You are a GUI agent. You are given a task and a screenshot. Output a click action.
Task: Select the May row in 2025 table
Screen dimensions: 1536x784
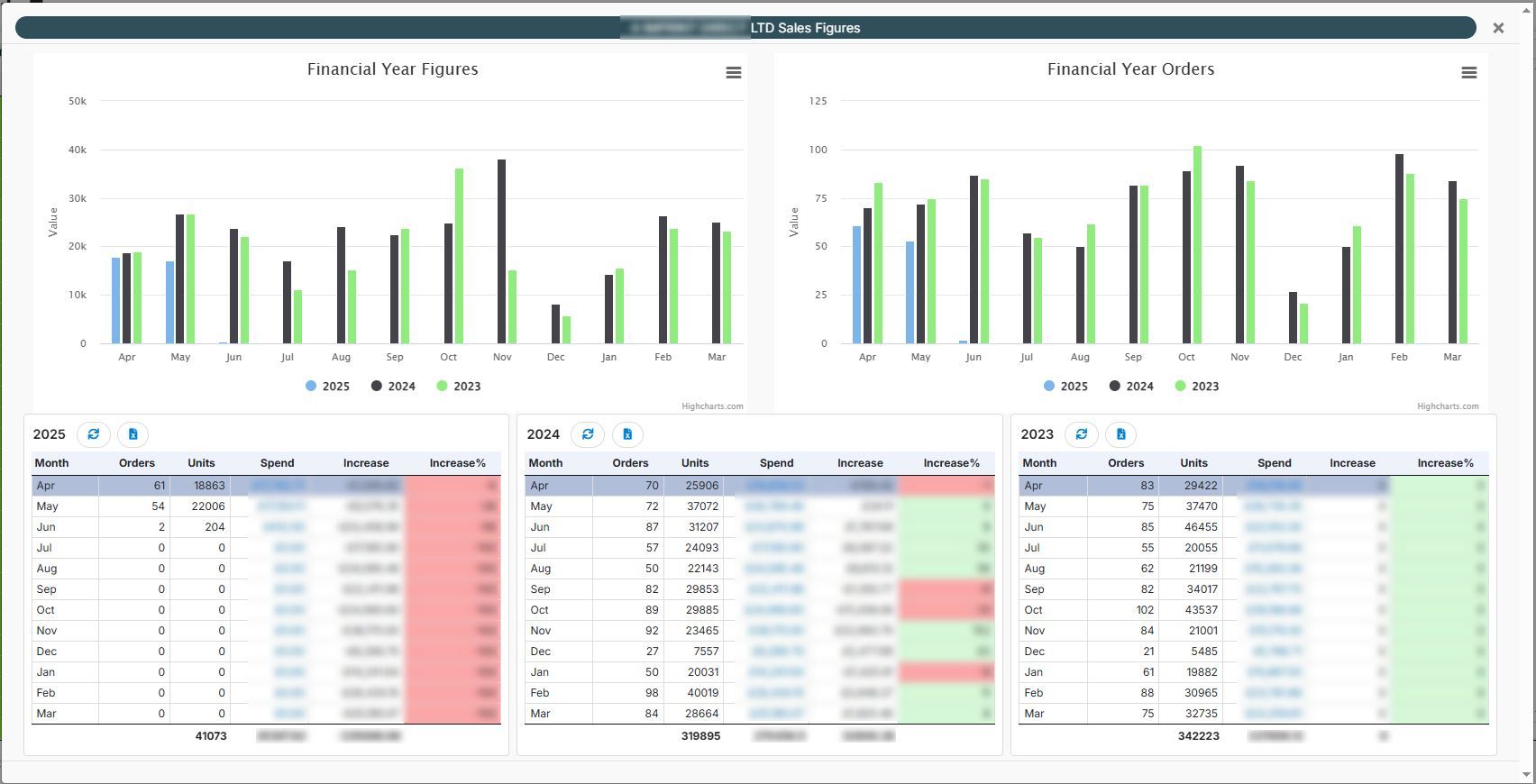pyautogui.click(x=48, y=506)
